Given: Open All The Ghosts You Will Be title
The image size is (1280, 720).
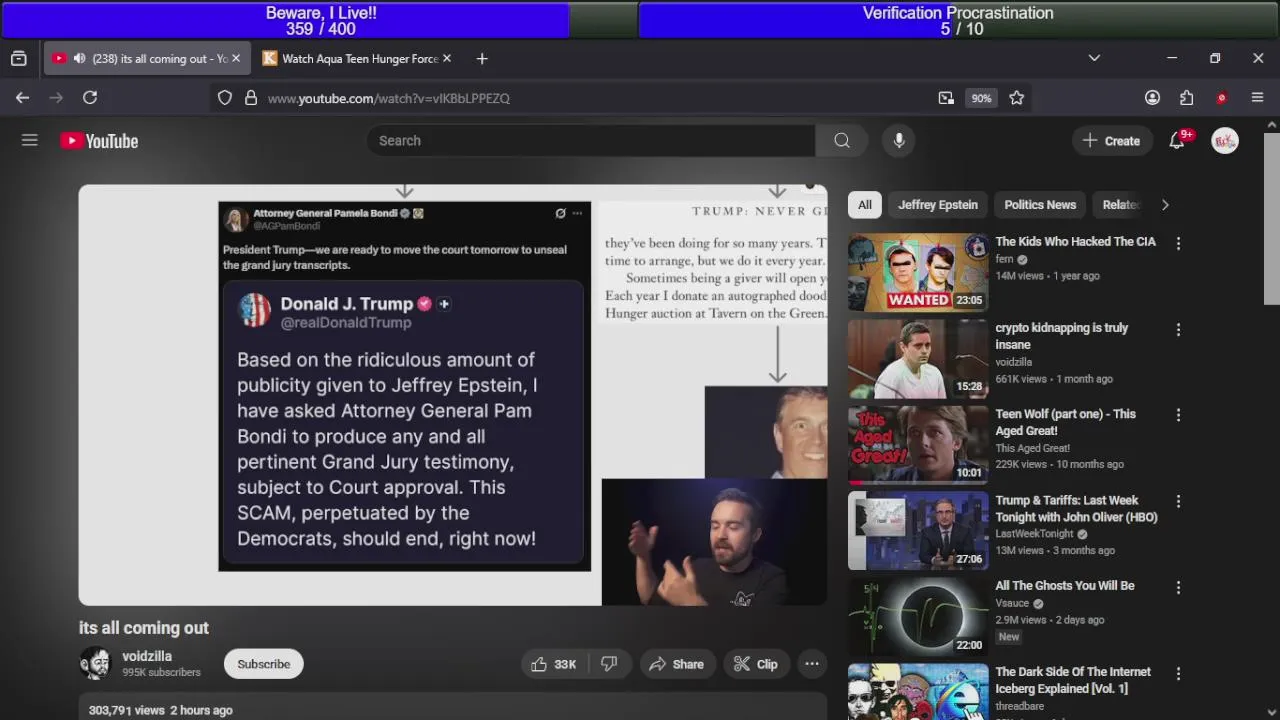Looking at the screenshot, I should click(x=1065, y=586).
